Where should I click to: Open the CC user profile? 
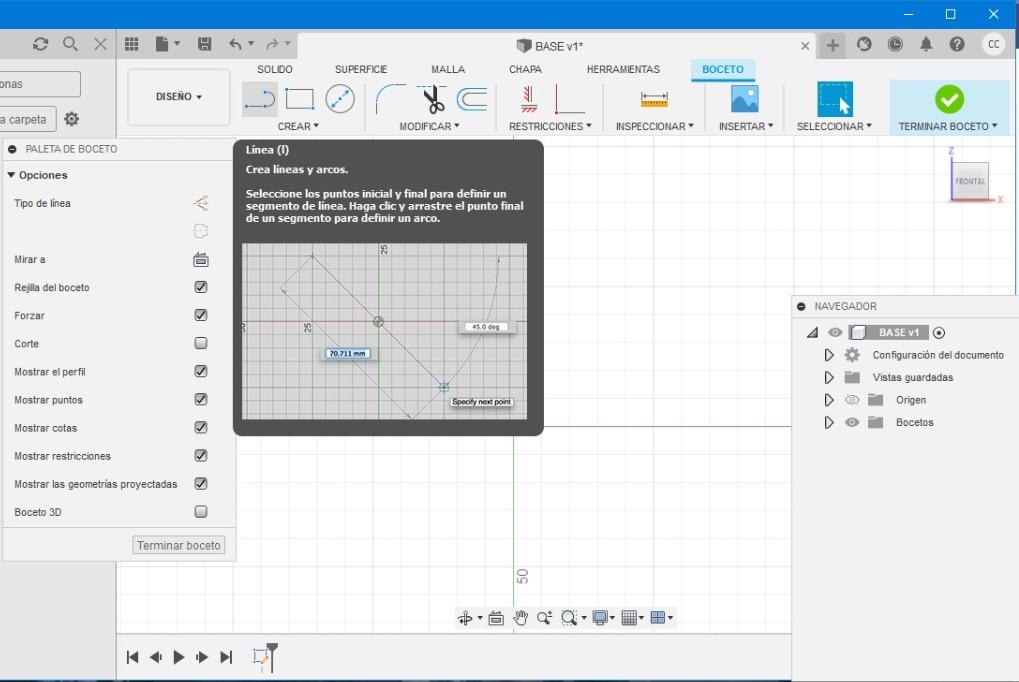coord(993,44)
